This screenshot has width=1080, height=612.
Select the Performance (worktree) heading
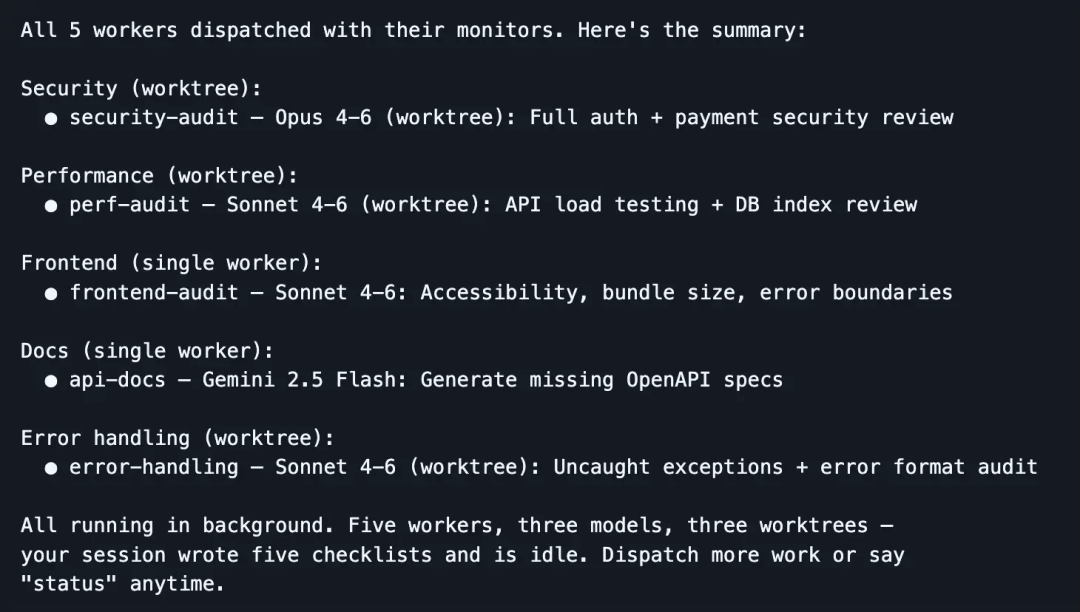(159, 176)
